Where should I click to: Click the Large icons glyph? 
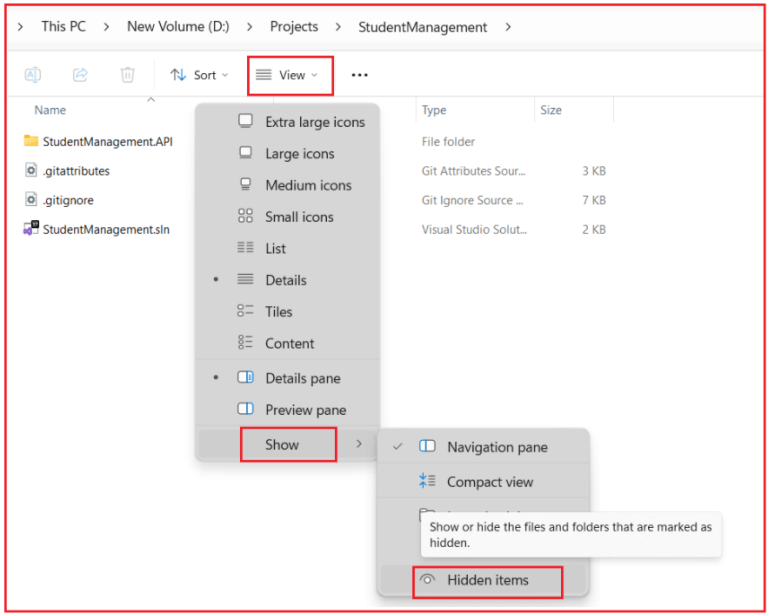245,153
